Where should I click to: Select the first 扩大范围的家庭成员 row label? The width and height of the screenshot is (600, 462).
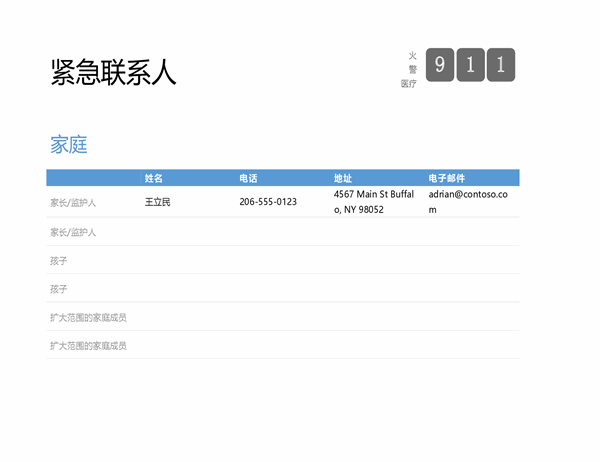click(89, 317)
